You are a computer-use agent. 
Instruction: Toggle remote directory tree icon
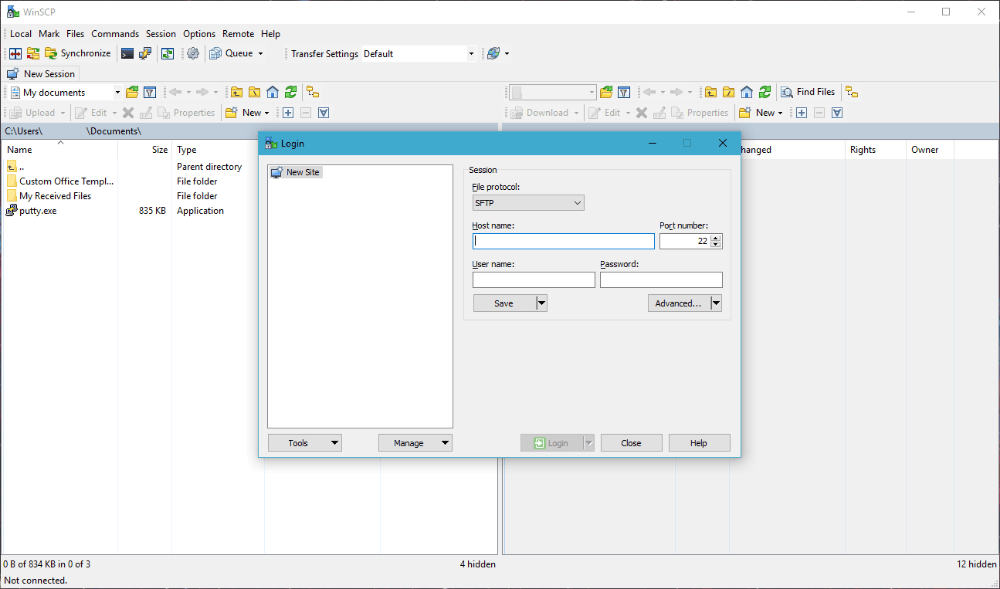[851, 92]
